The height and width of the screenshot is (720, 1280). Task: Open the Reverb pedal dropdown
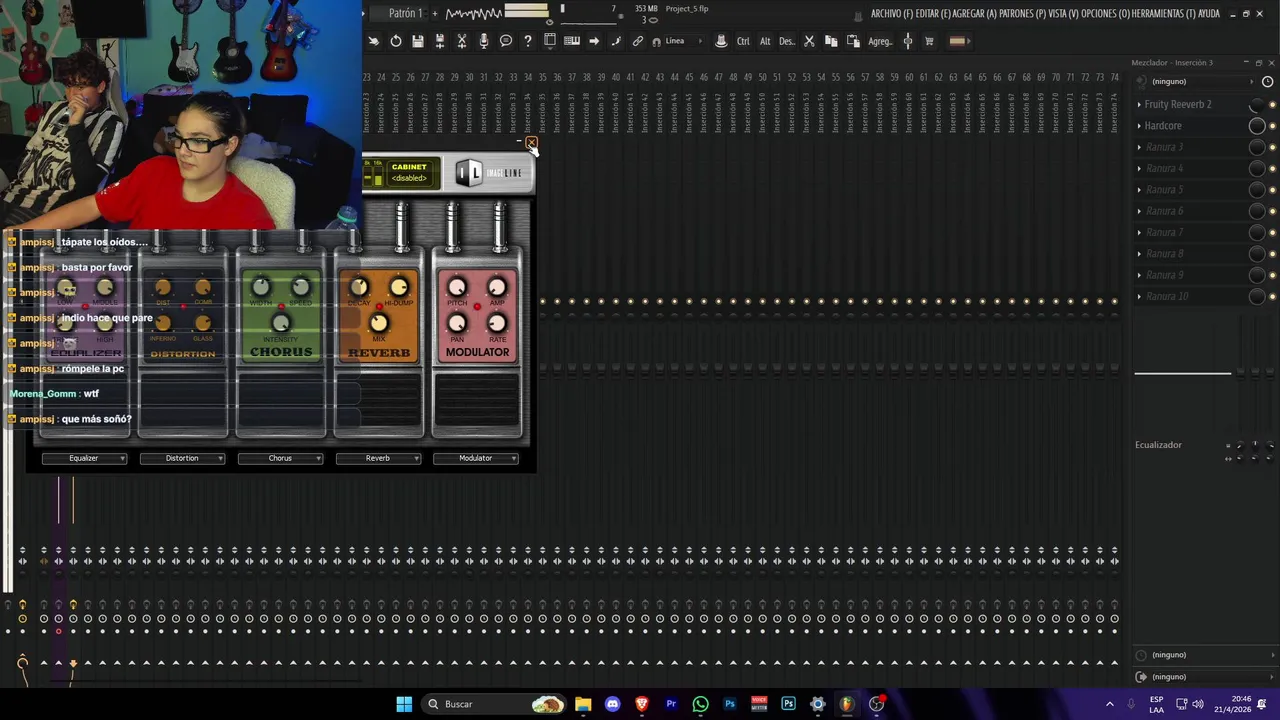tap(378, 458)
